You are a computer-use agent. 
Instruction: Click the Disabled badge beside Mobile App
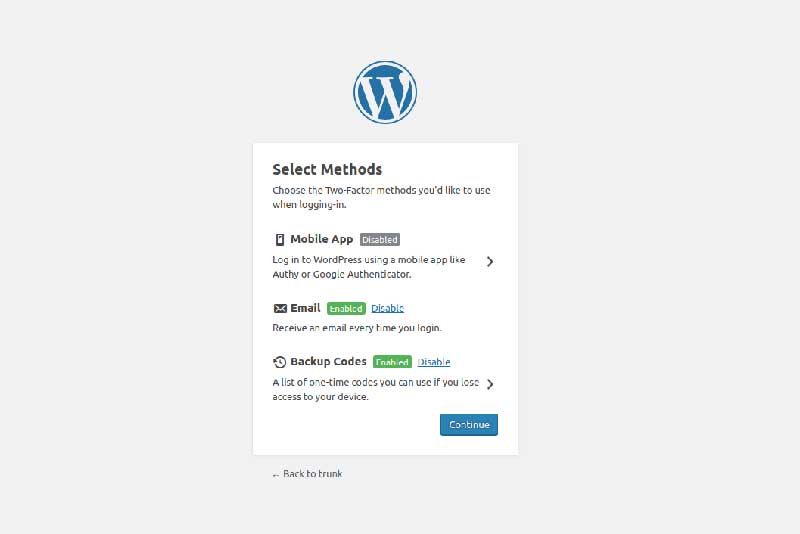click(x=380, y=240)
